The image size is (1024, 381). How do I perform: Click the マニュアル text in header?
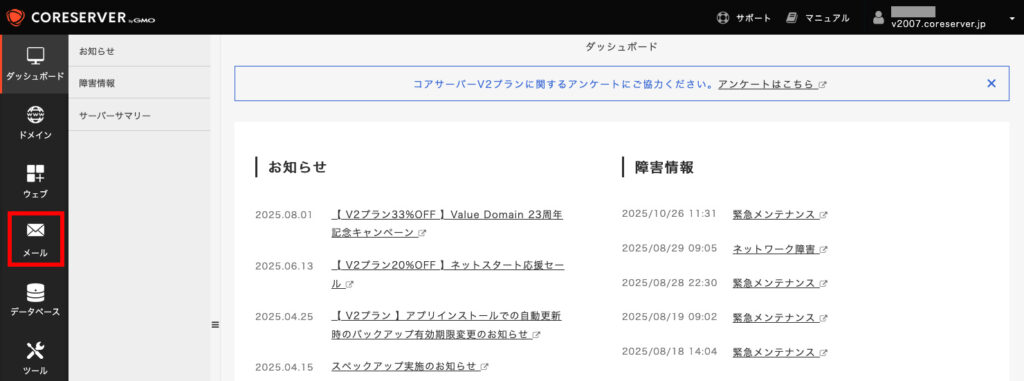click(x=827, y=18)
